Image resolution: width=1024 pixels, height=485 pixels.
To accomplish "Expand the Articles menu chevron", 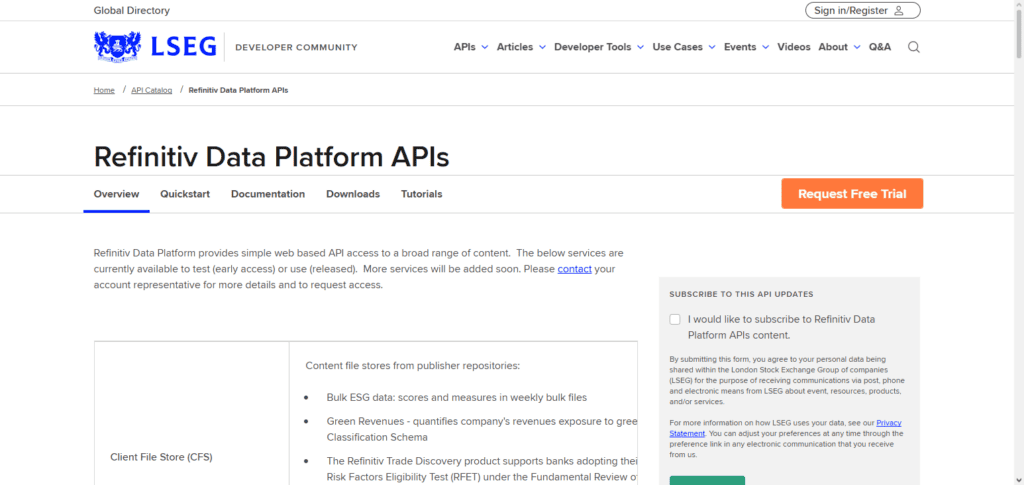I will [x=542, y=48].
